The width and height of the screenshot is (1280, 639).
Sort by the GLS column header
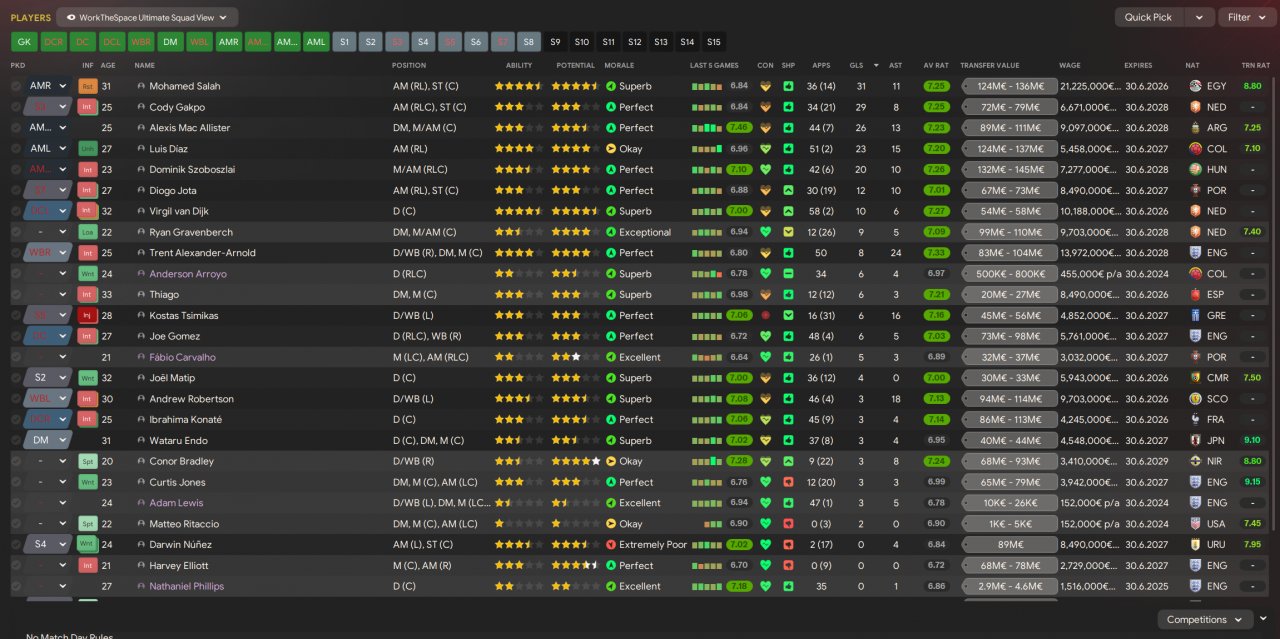[x=856, y=65]
